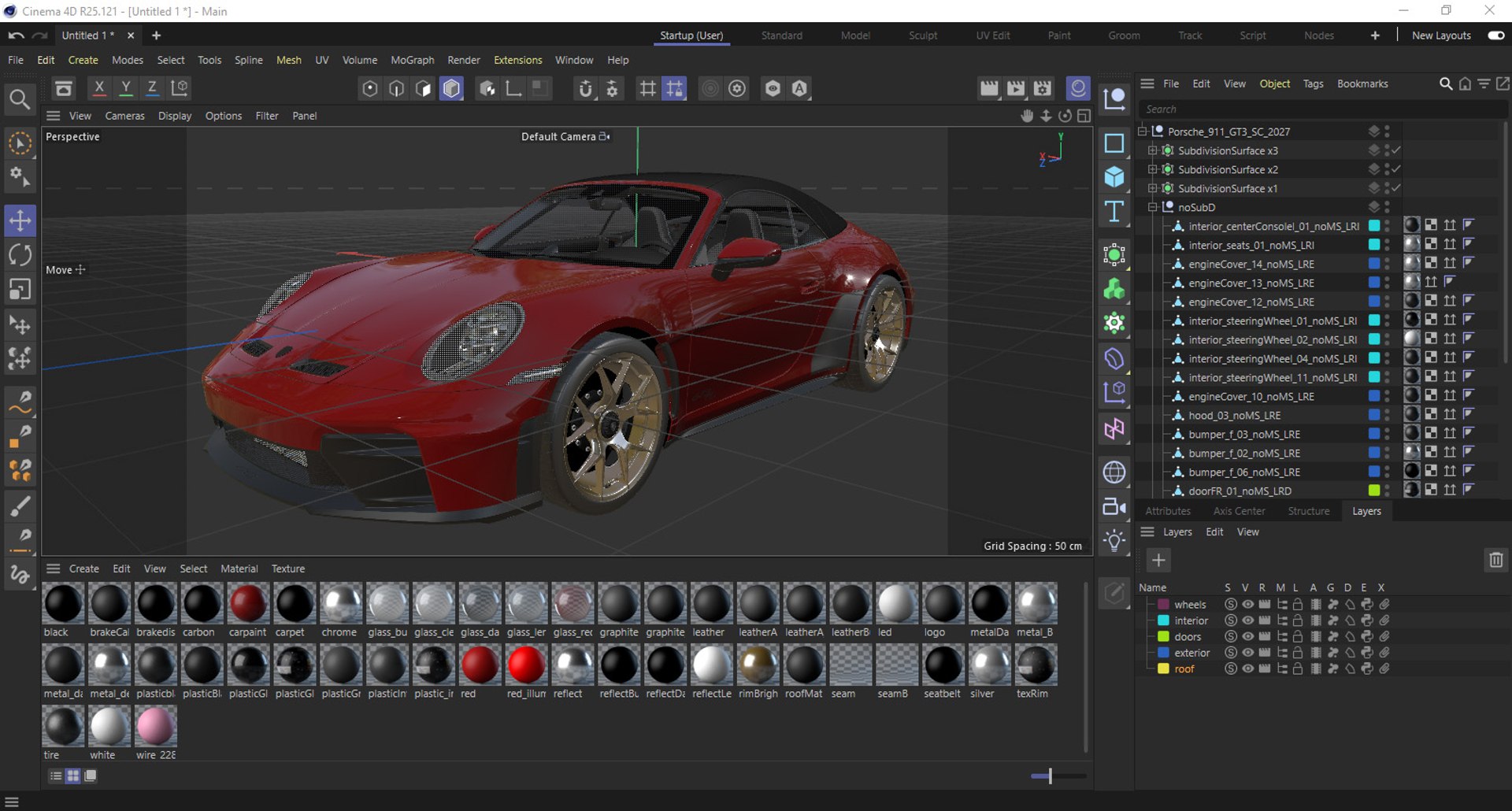This screenshot has height=811, width=1512.
Task: Activate the Live Selection tool
Action: click(20, 143)
